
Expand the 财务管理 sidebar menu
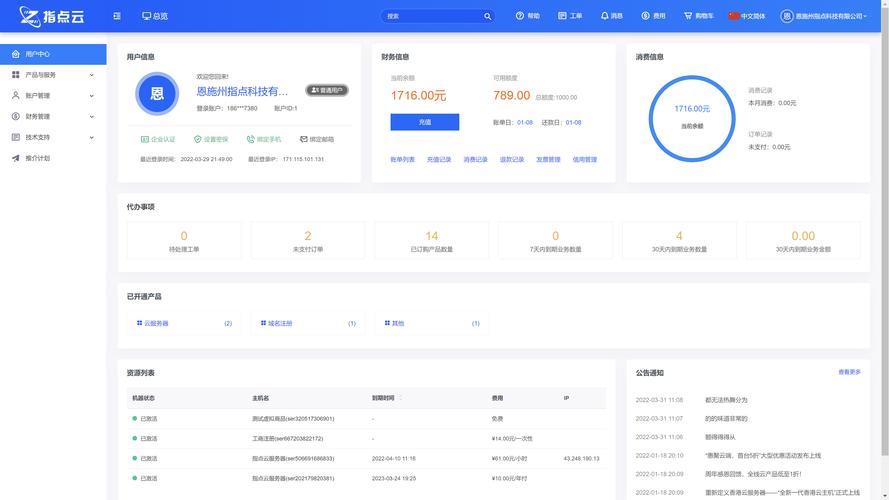pyautogui.click(x=53, y=116)
